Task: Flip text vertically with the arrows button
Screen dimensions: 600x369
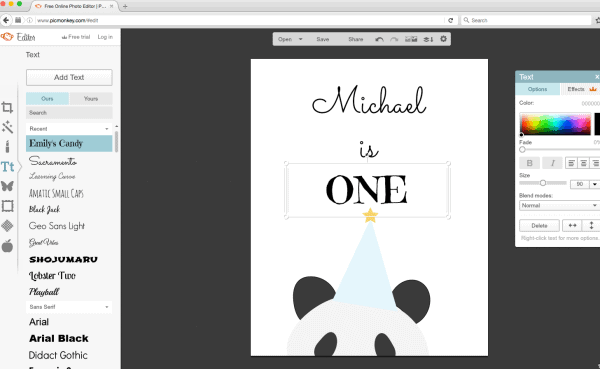Action: (x=591, y=225)
